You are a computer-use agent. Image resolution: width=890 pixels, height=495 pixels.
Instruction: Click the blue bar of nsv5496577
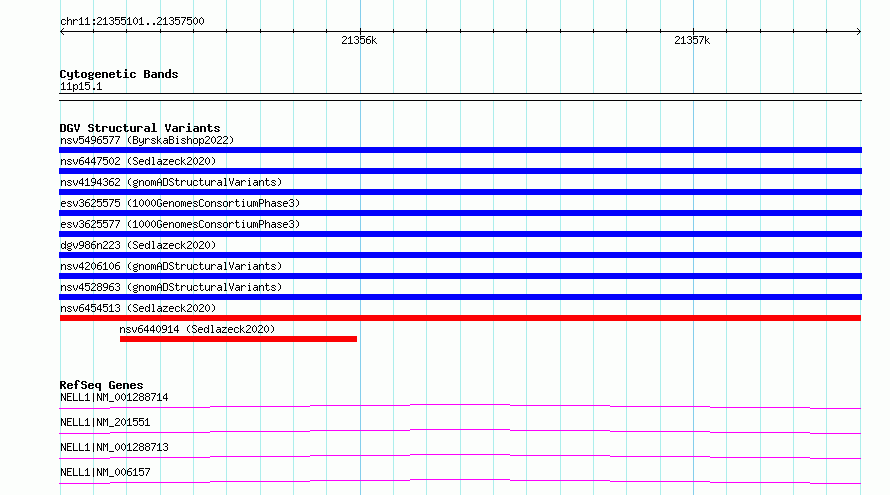(x=460, y=150)
